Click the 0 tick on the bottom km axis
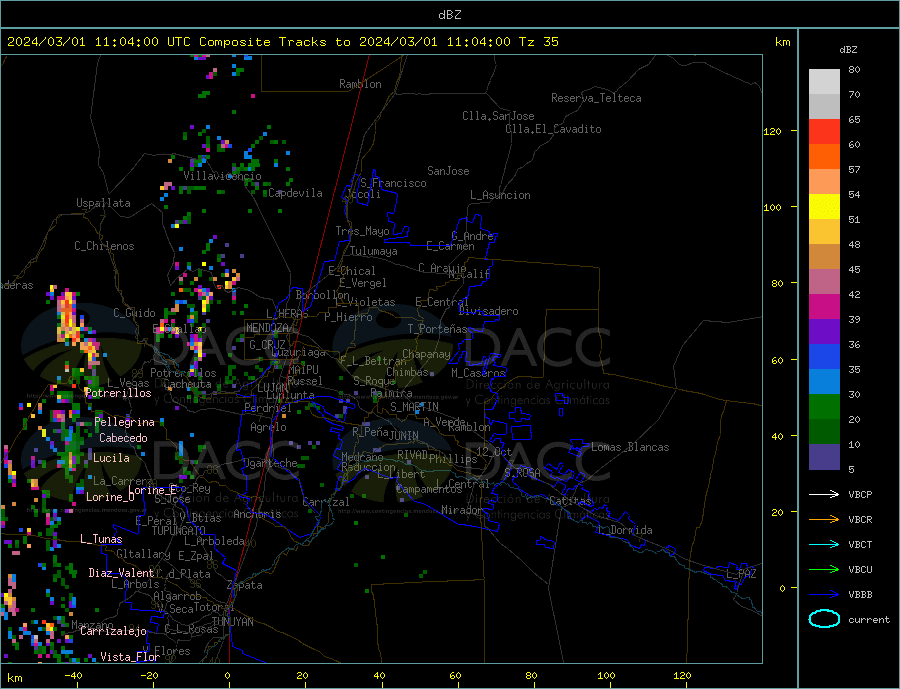Image resolution: width=900 pixels, height=689 pixels. click(x=228, y=676)
